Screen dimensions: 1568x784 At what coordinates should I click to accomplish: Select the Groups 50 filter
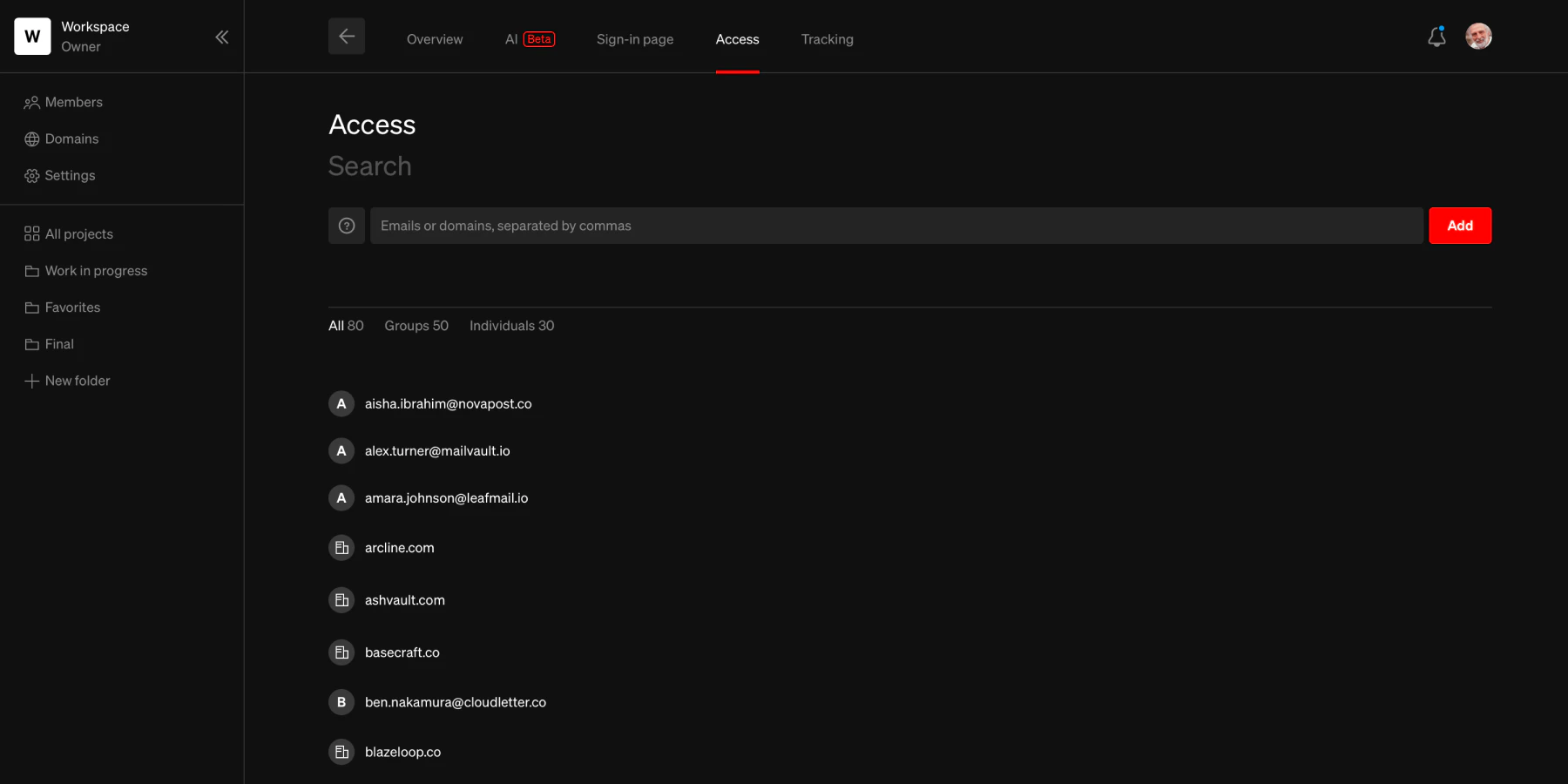[416, 325]
